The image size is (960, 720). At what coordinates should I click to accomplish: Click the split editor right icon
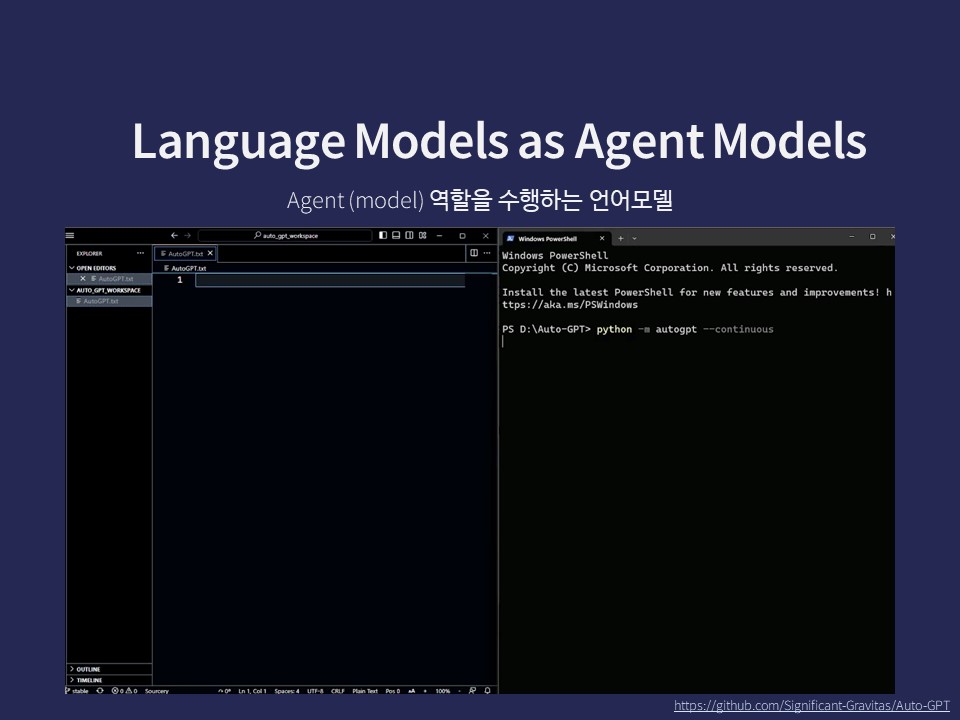pyautogui.click(x=474, y=254)
